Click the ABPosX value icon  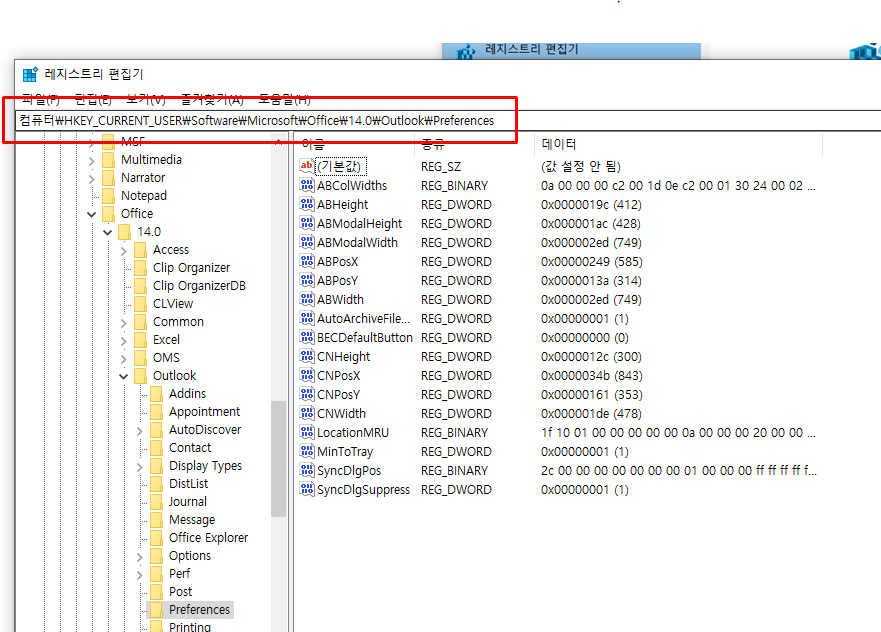click(307, 262)
